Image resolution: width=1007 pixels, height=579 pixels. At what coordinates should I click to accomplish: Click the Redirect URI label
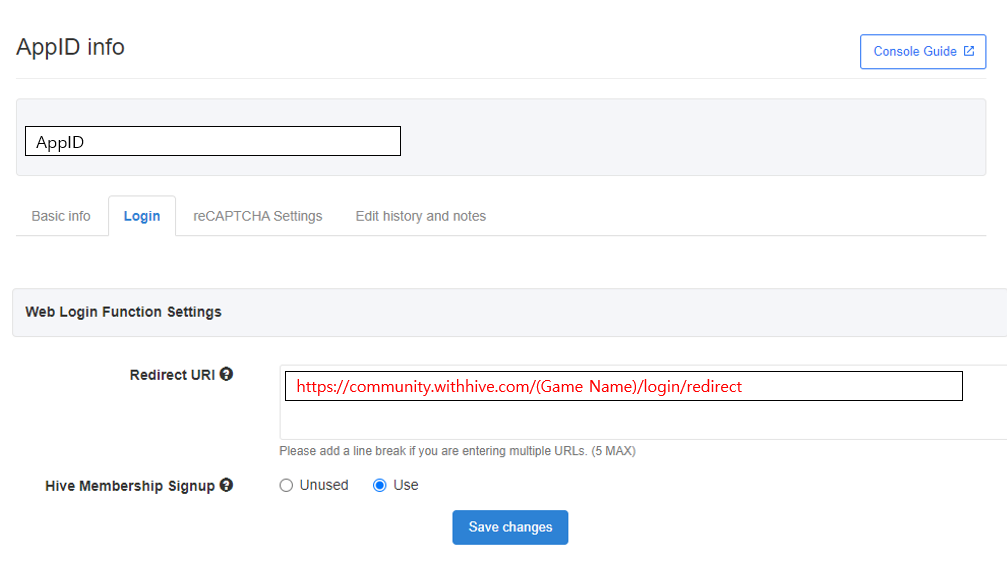pos(172,375)
